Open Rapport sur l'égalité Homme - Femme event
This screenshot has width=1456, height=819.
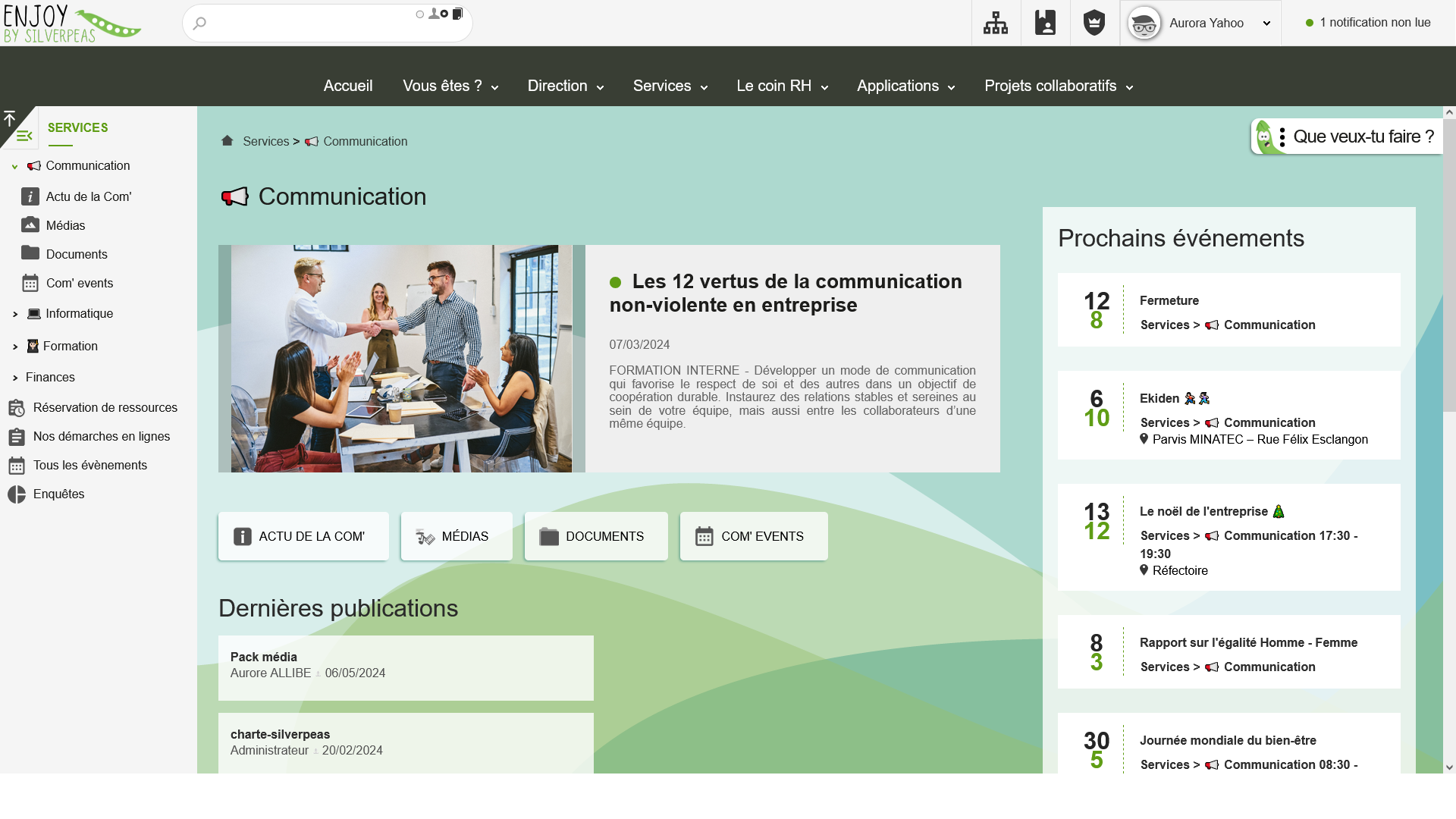1248,642
